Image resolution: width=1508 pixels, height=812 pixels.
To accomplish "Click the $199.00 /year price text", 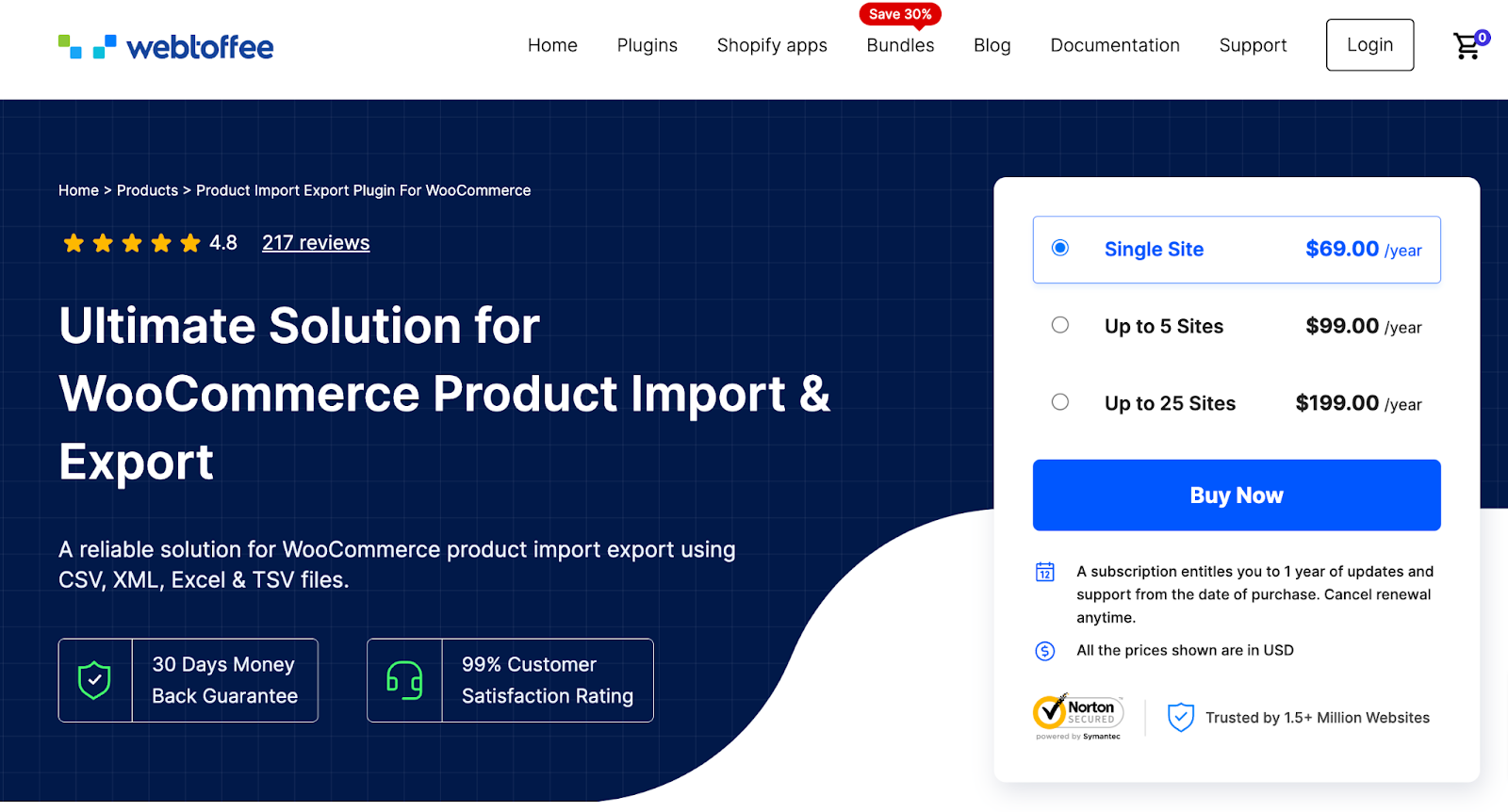I will (1359, 404).
